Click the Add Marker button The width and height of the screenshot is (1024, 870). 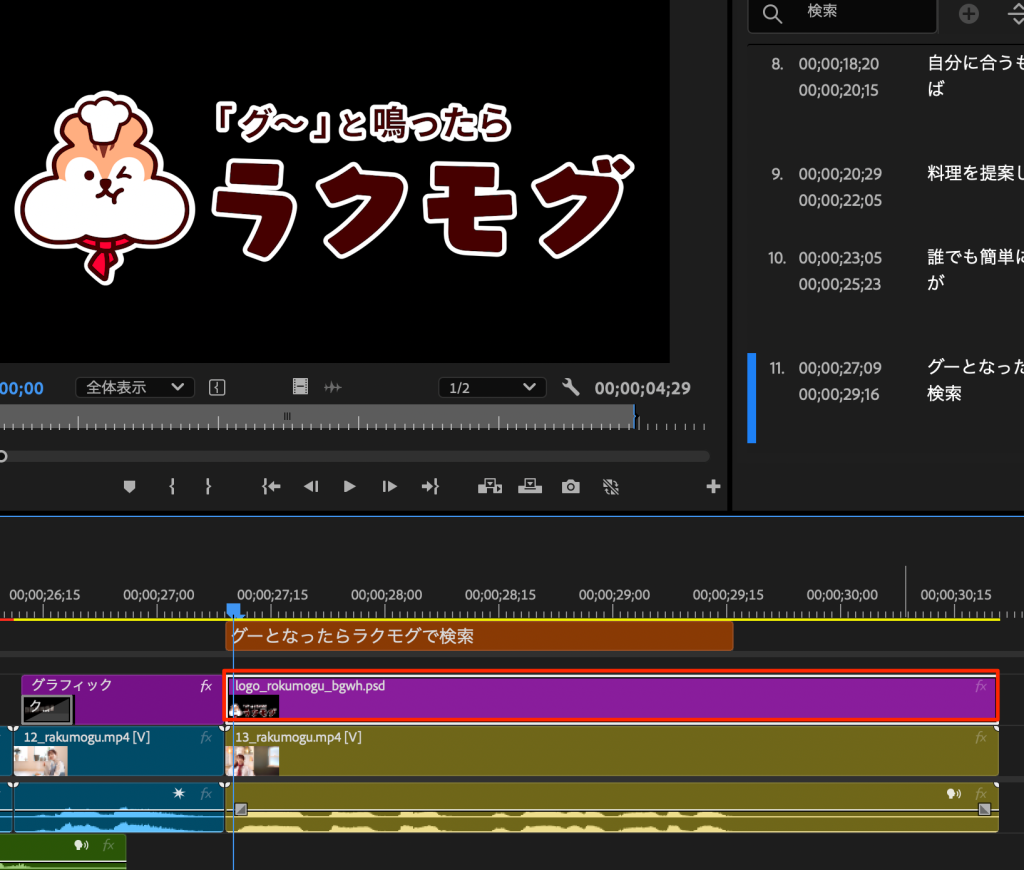tap(129, 487)
